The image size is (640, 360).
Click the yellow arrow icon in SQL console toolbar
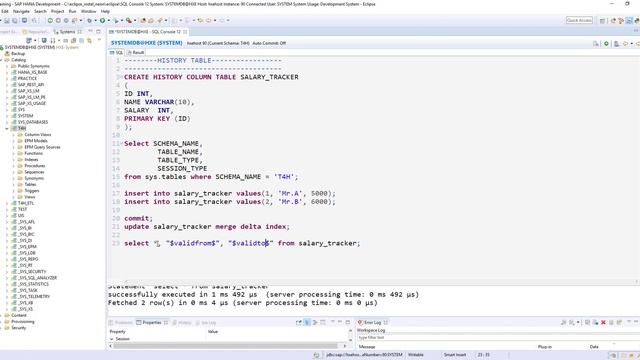(x=625, y=43)
